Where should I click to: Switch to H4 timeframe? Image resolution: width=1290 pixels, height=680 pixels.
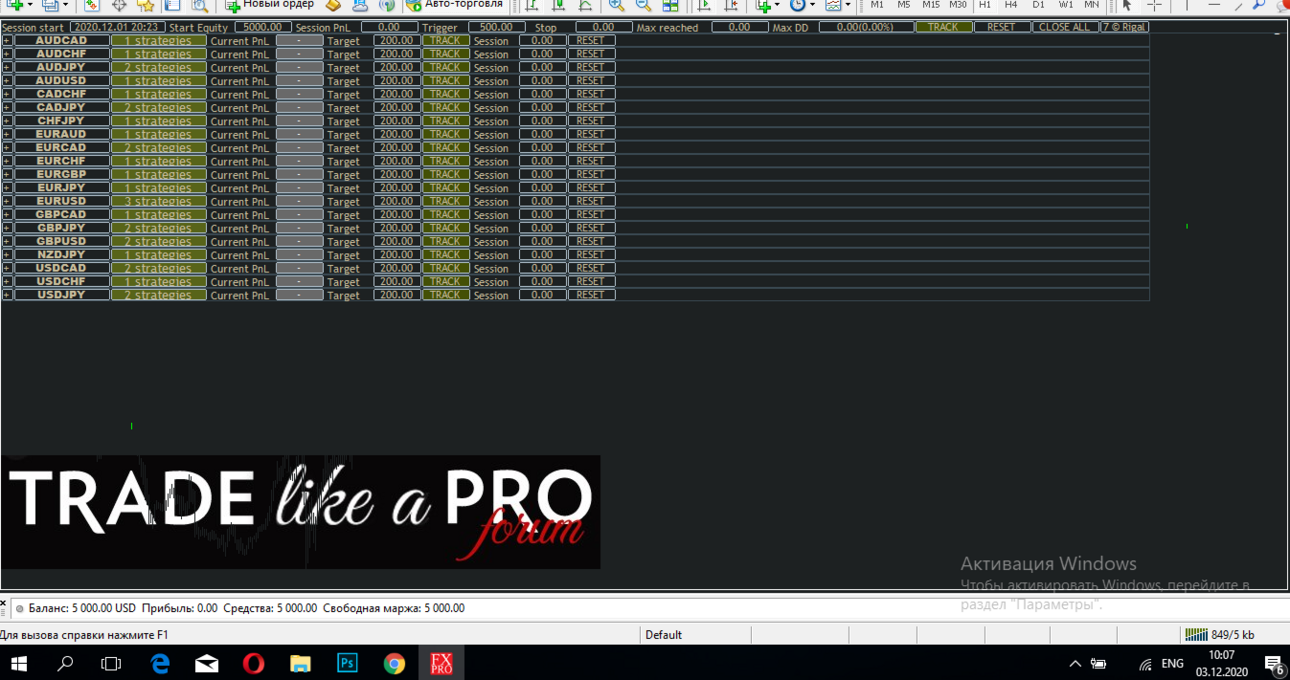pos(1011,5)
